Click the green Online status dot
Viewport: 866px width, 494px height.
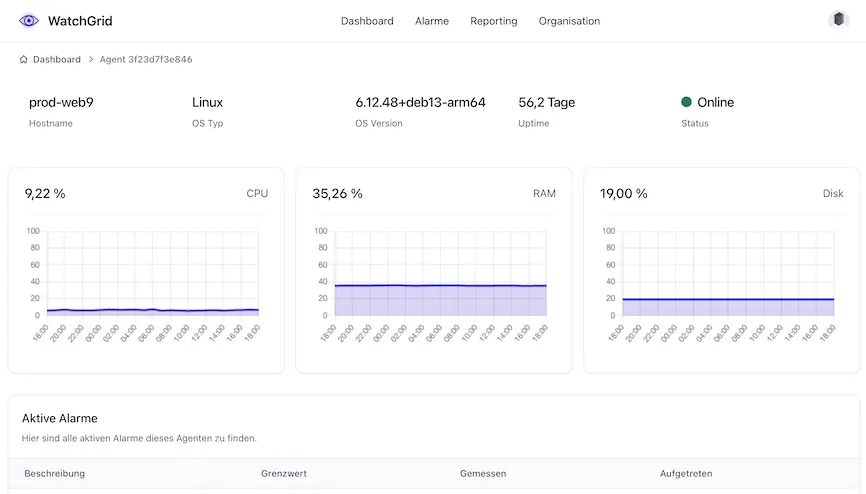[686, 102]
